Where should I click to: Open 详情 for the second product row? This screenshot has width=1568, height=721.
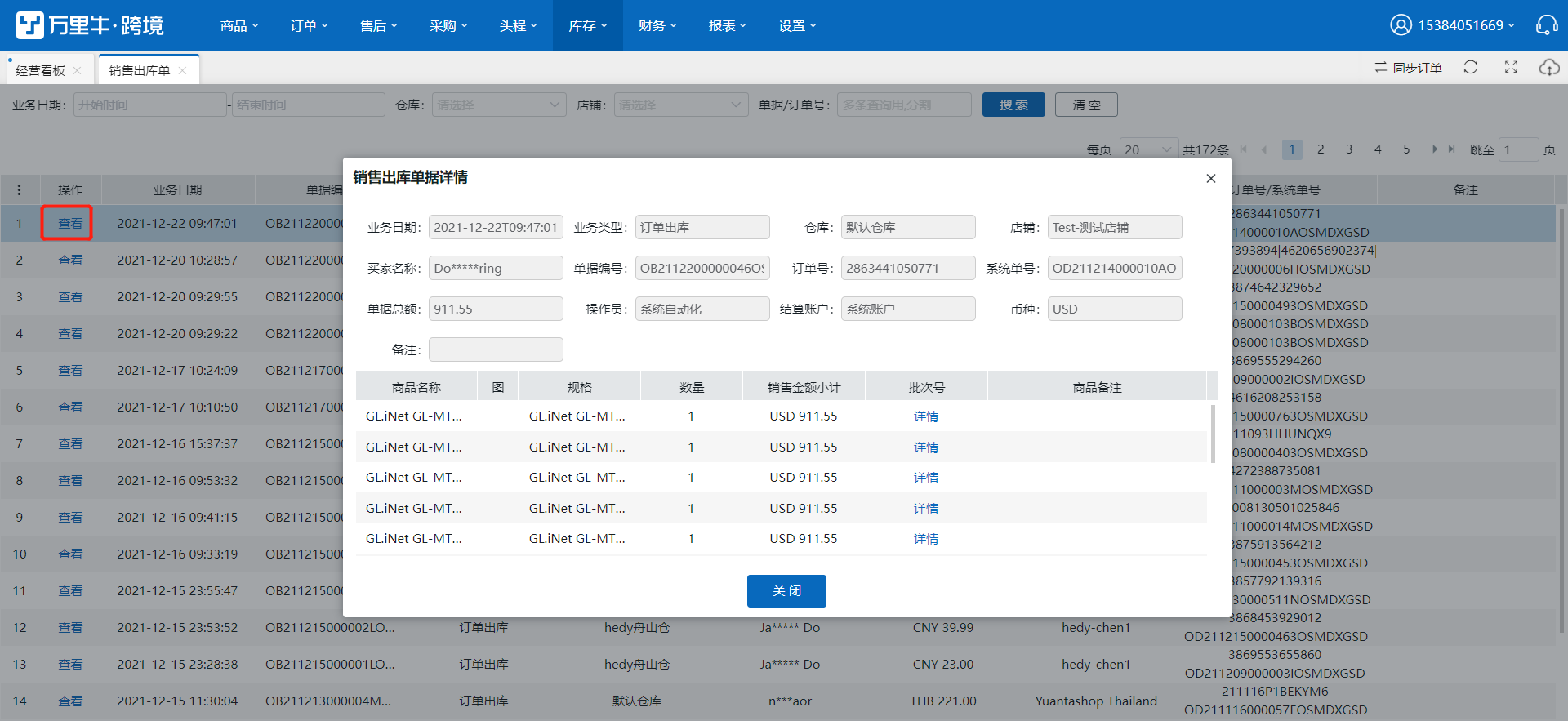926,447
